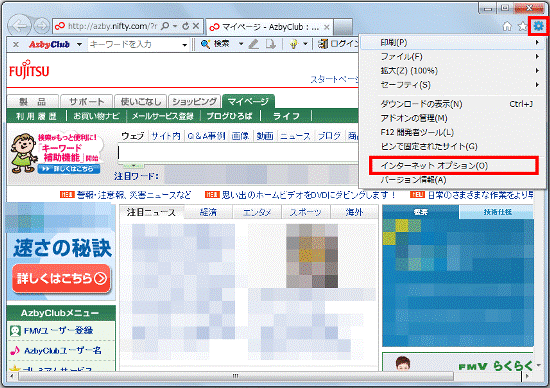Click the キーワードを入力 toolbar field
550x388 pixels.
[134, 45]
